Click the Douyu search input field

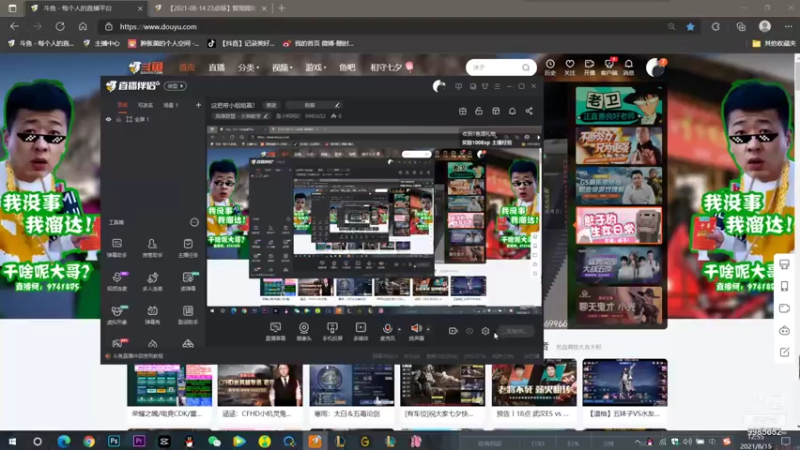tap(495, 67)
